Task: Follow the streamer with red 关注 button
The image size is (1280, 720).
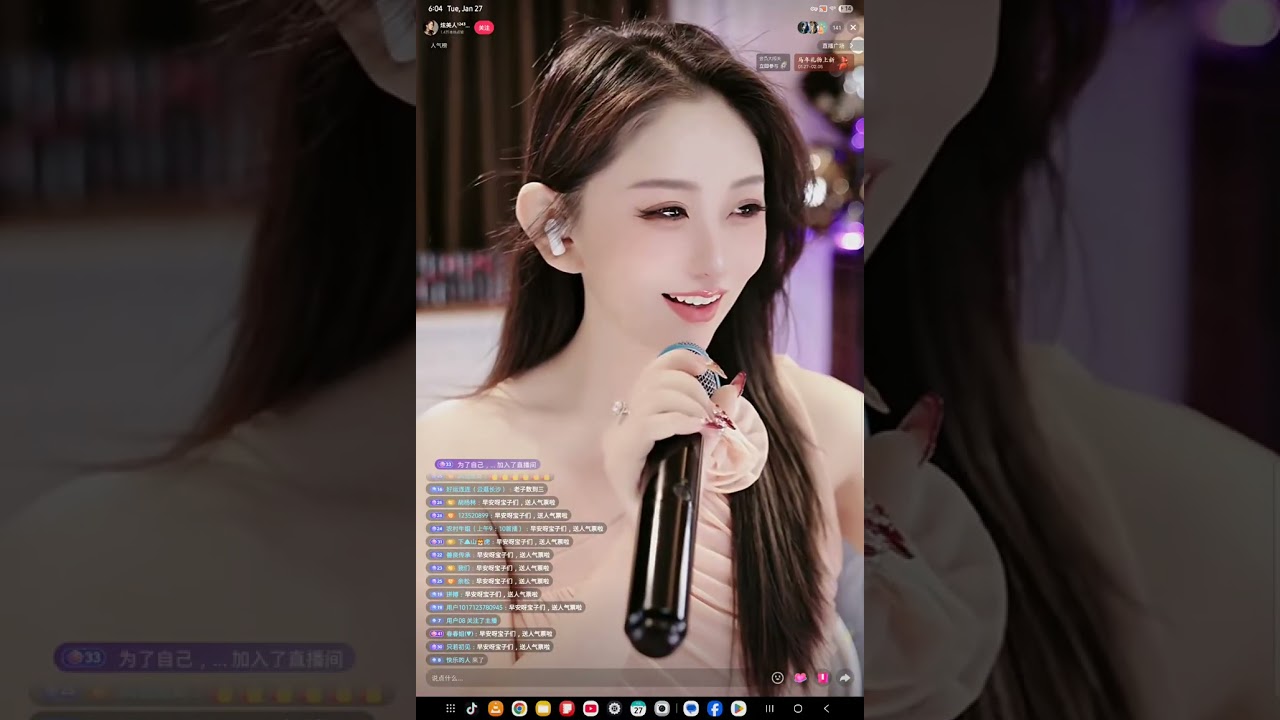Action: click(x=484, y=28)
